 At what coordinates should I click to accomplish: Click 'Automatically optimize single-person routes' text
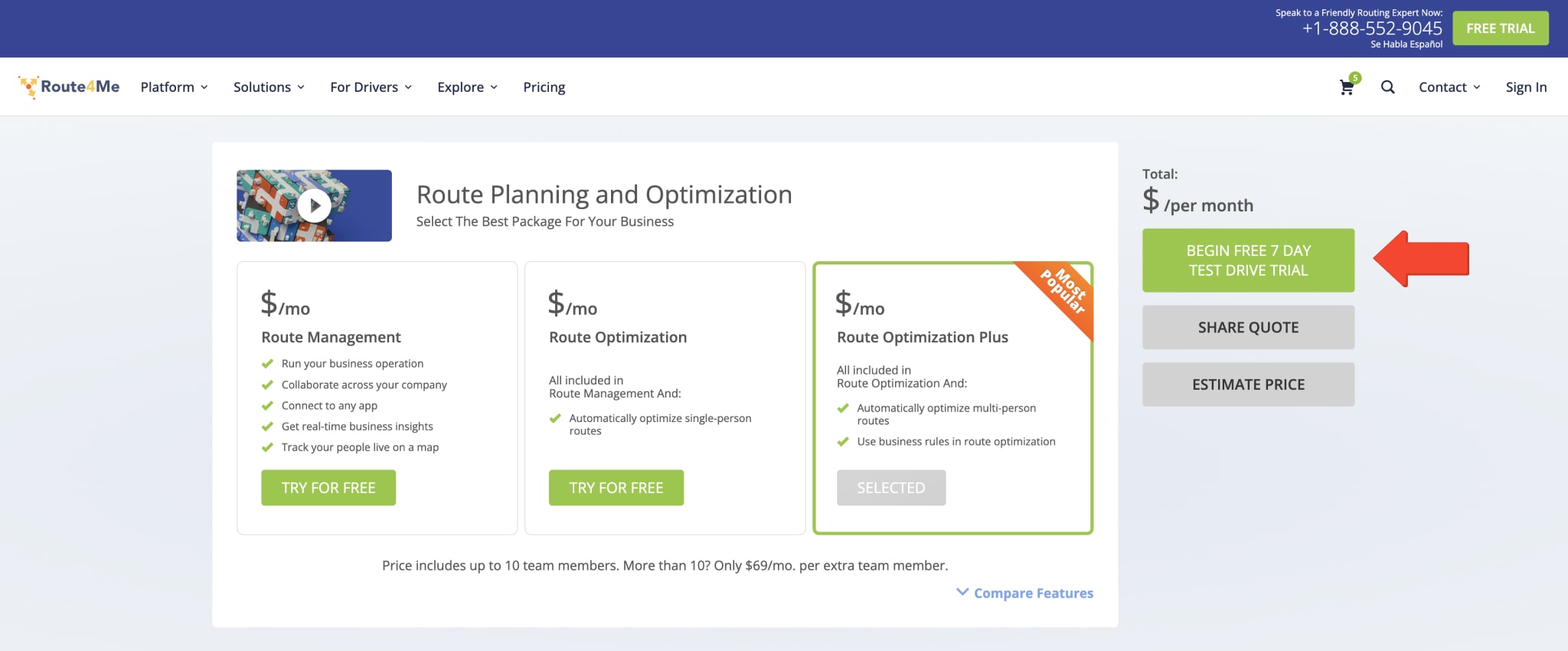(660, 424)
